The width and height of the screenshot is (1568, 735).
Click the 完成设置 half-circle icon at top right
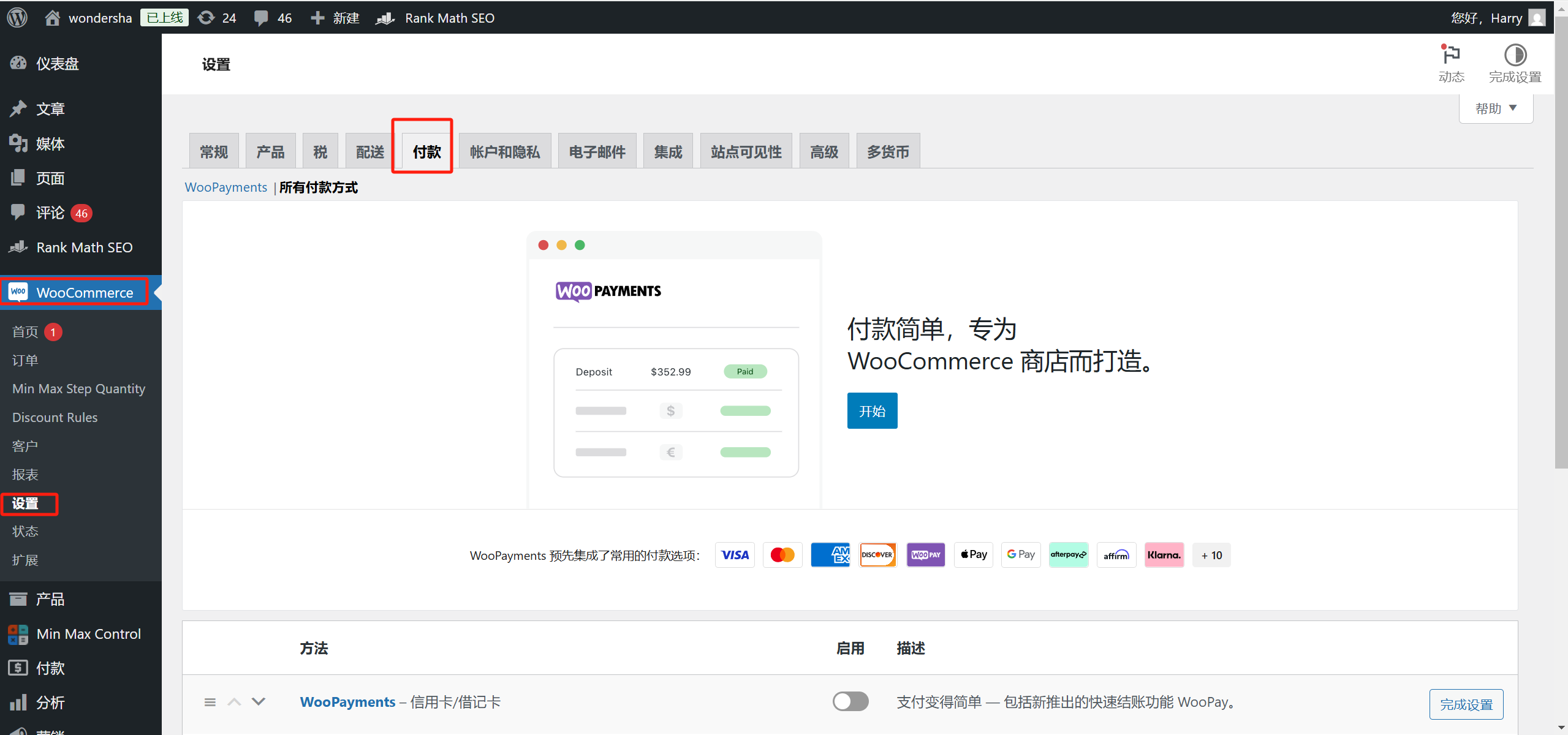point(1515,56)
